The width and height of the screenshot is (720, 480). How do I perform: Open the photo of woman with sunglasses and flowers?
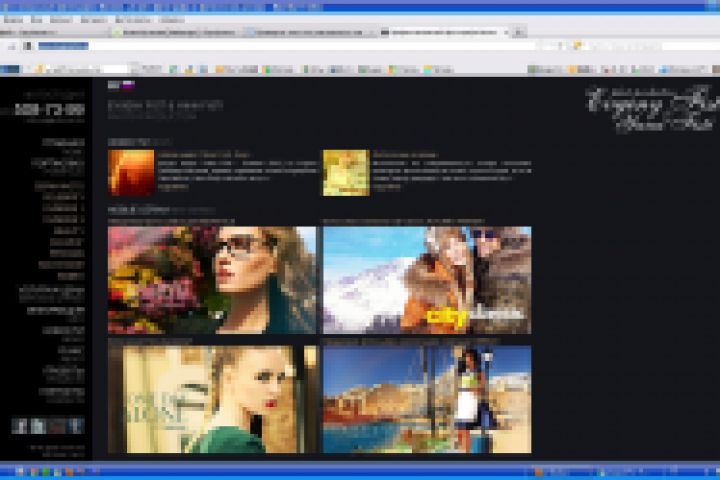pos(212,280)
